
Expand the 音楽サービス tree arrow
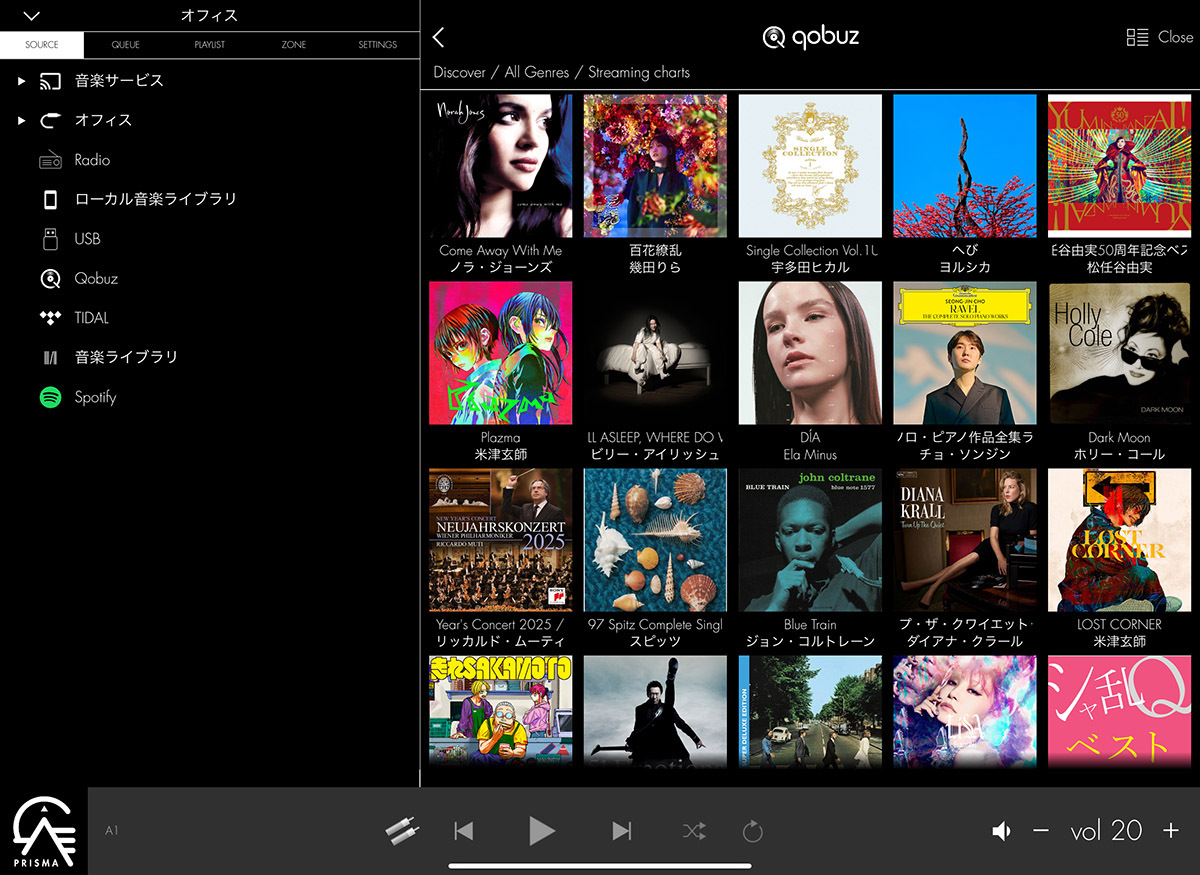tap(22, 81)
